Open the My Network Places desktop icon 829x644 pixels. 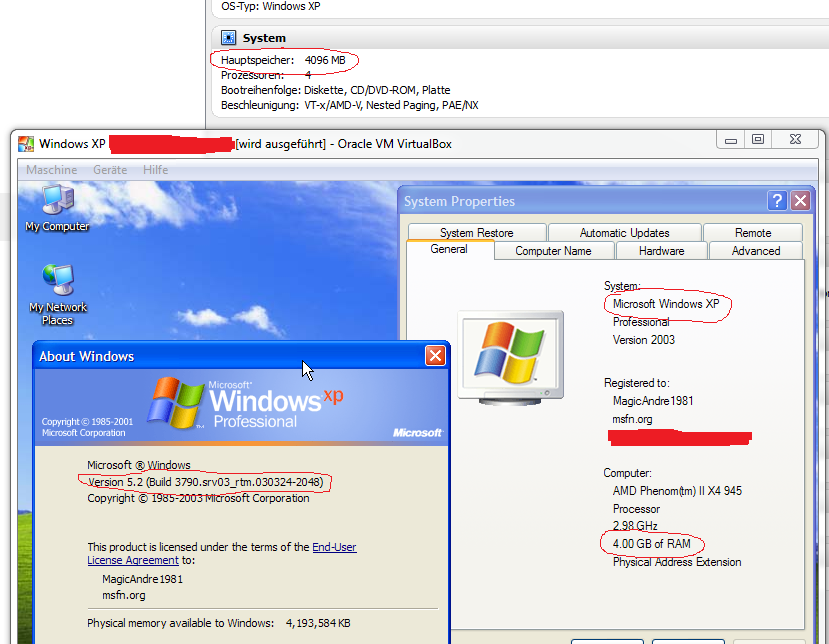[58, 295]
